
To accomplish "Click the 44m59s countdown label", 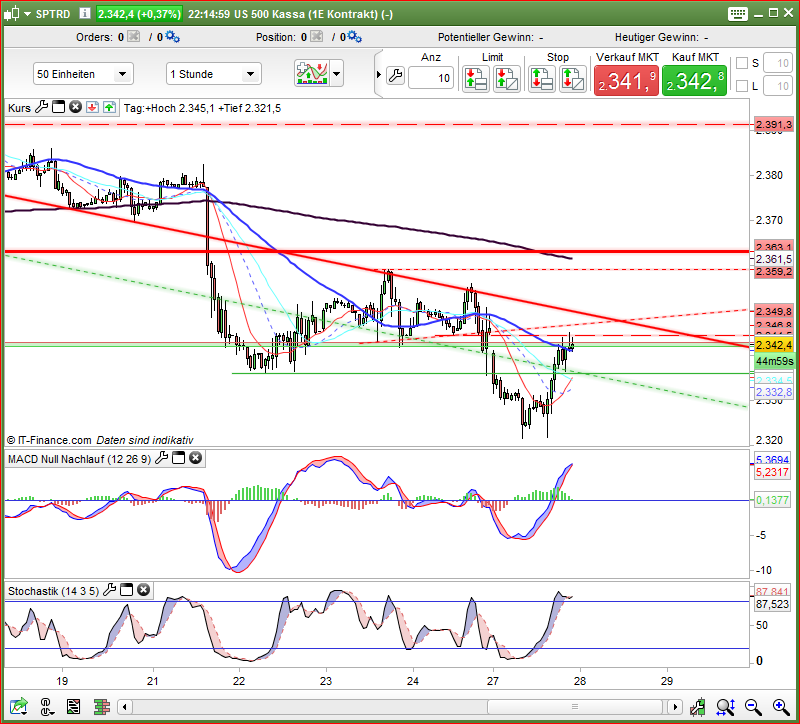I will (x=774, y=361).
